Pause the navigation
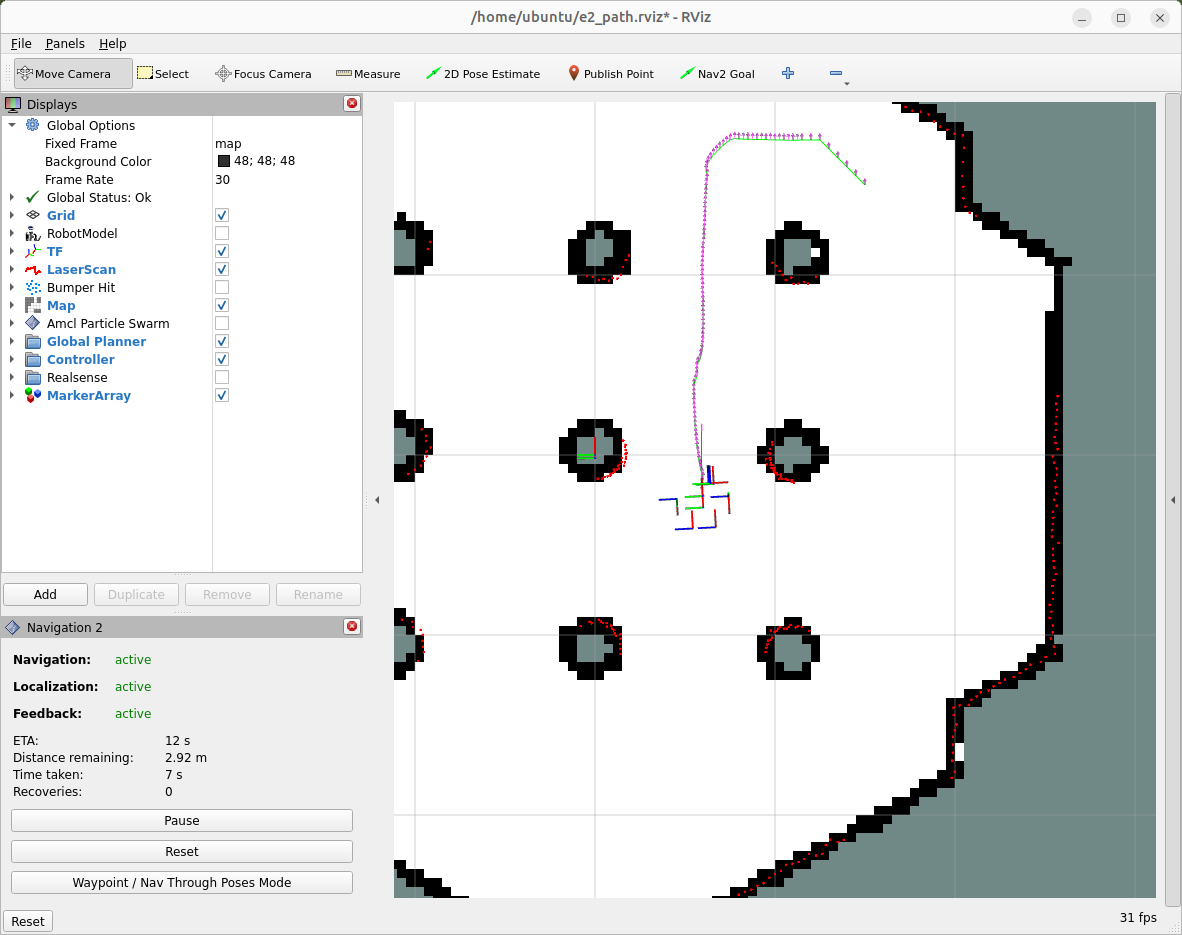The height and width of the screenshot is (935, 1182). pos(182,820)
